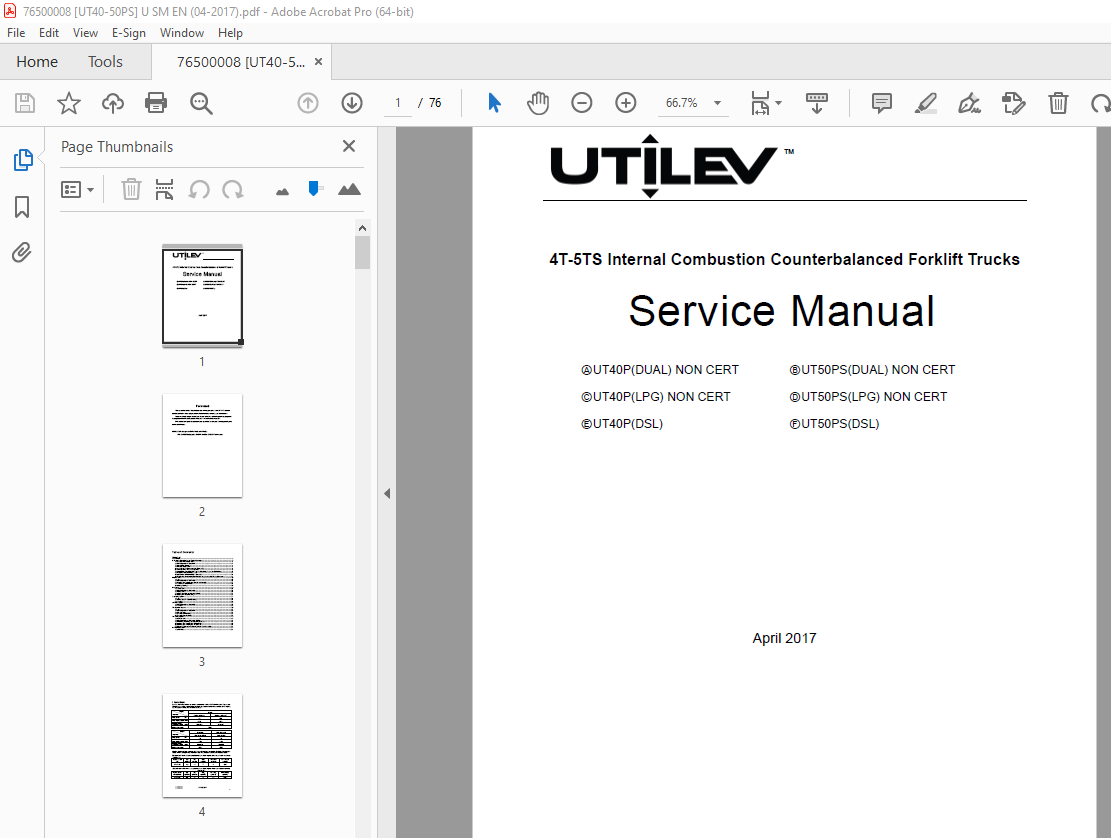Viewport: 1111px width, 838px height.
Task: Select page 3 thumbnail
Action: tap(203, 596)
